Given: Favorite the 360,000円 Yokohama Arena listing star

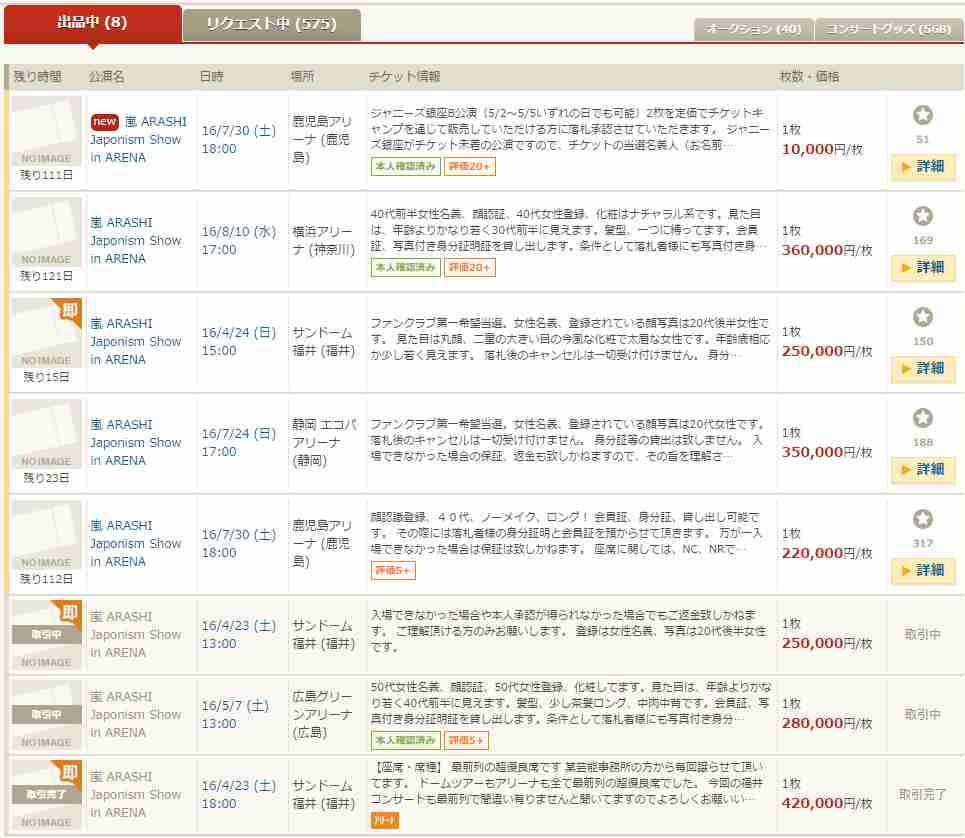Looking at the screenshot, I should click(922, 216).
